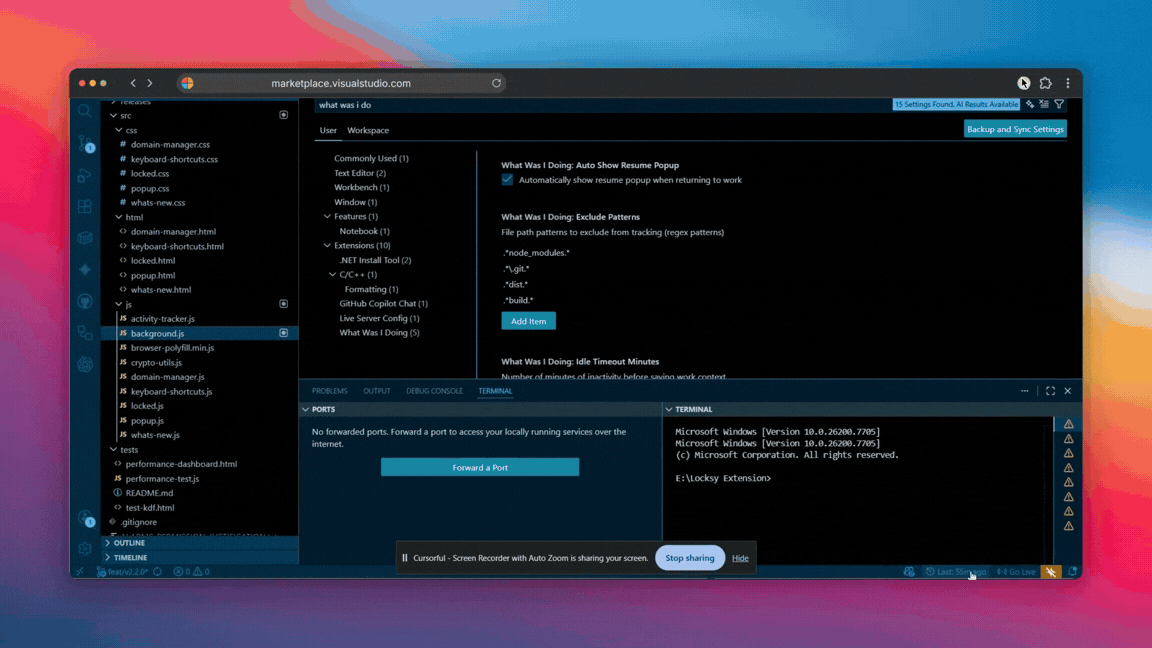Go back with the browser arrow
Viewport: 1152px width, 648px height.
click(133, 83)
